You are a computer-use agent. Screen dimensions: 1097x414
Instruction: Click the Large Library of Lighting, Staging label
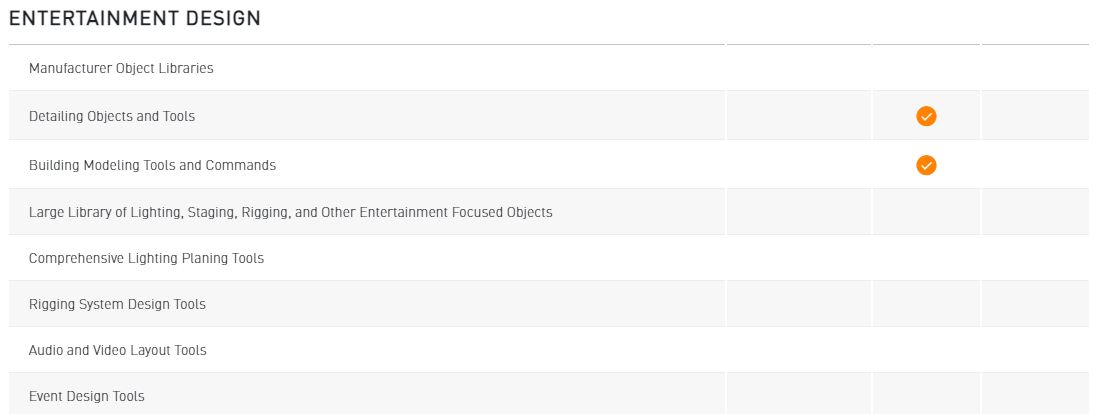coord(290,212)
